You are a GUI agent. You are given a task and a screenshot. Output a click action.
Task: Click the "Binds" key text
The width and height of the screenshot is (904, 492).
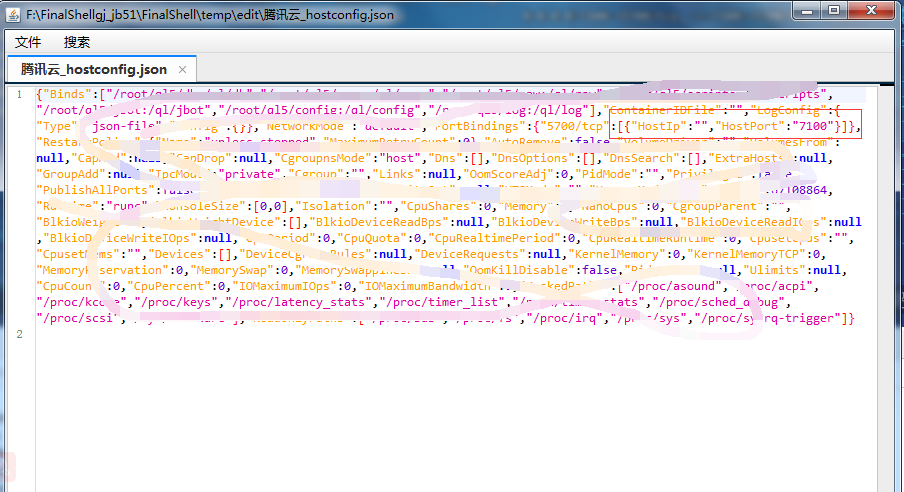click(x=67, y=95)
